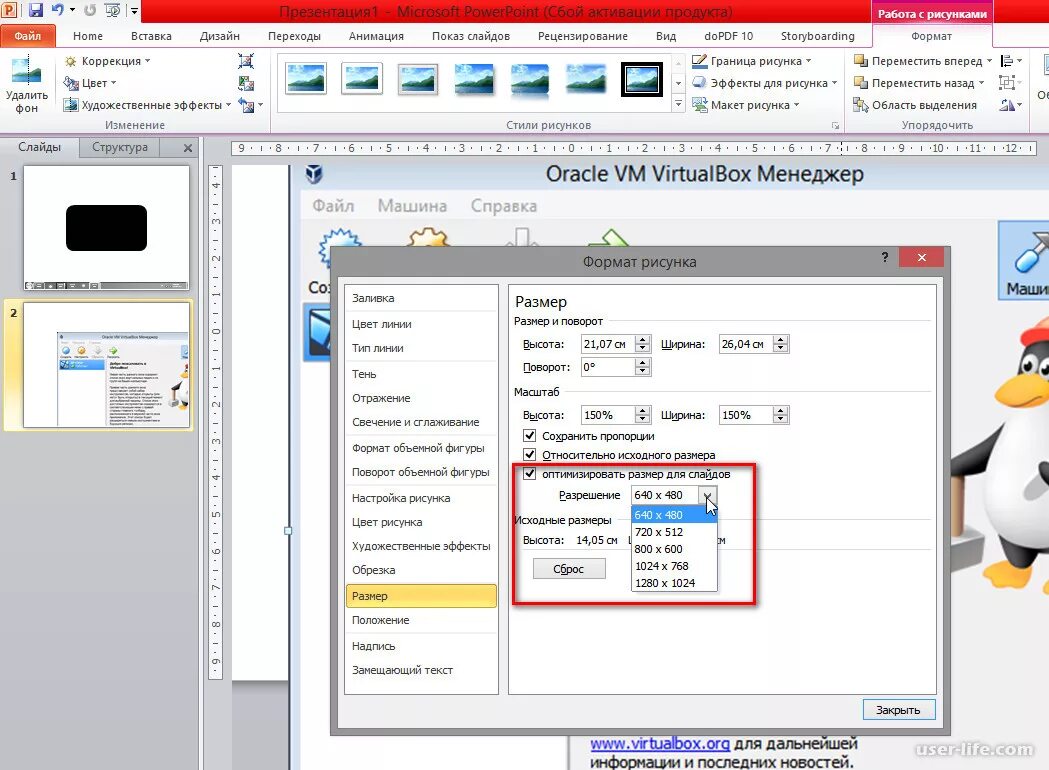Click the reset picture icon

pyautogui.click(x=246, y=105)
